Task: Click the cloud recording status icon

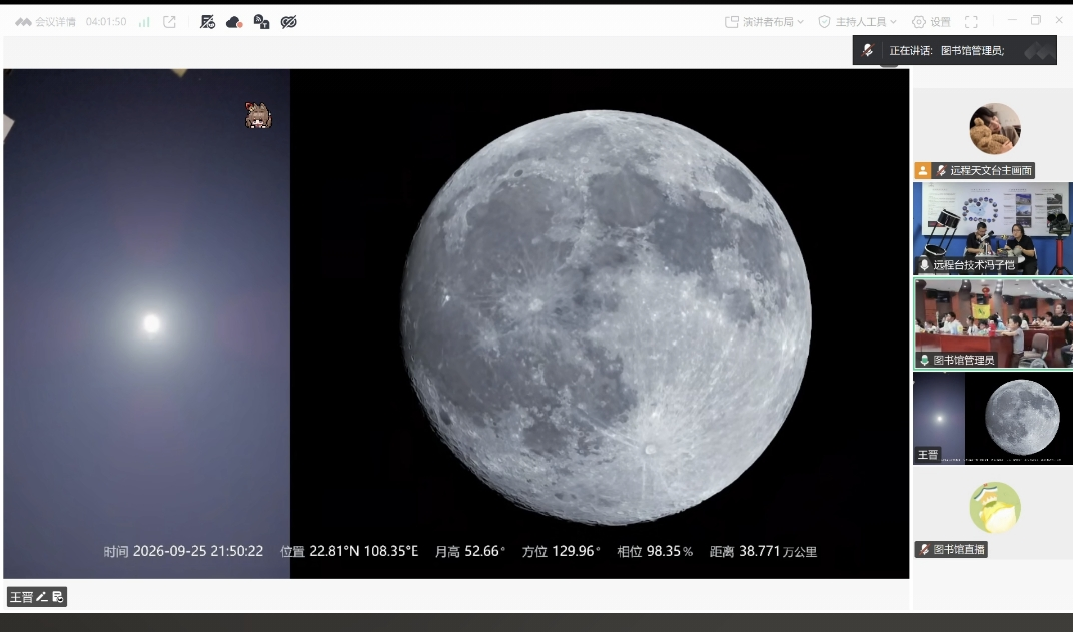Action: 234,22
